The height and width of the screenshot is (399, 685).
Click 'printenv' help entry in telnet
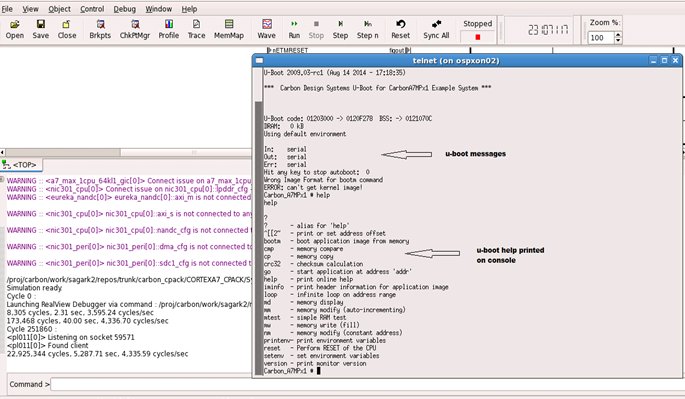325,340
